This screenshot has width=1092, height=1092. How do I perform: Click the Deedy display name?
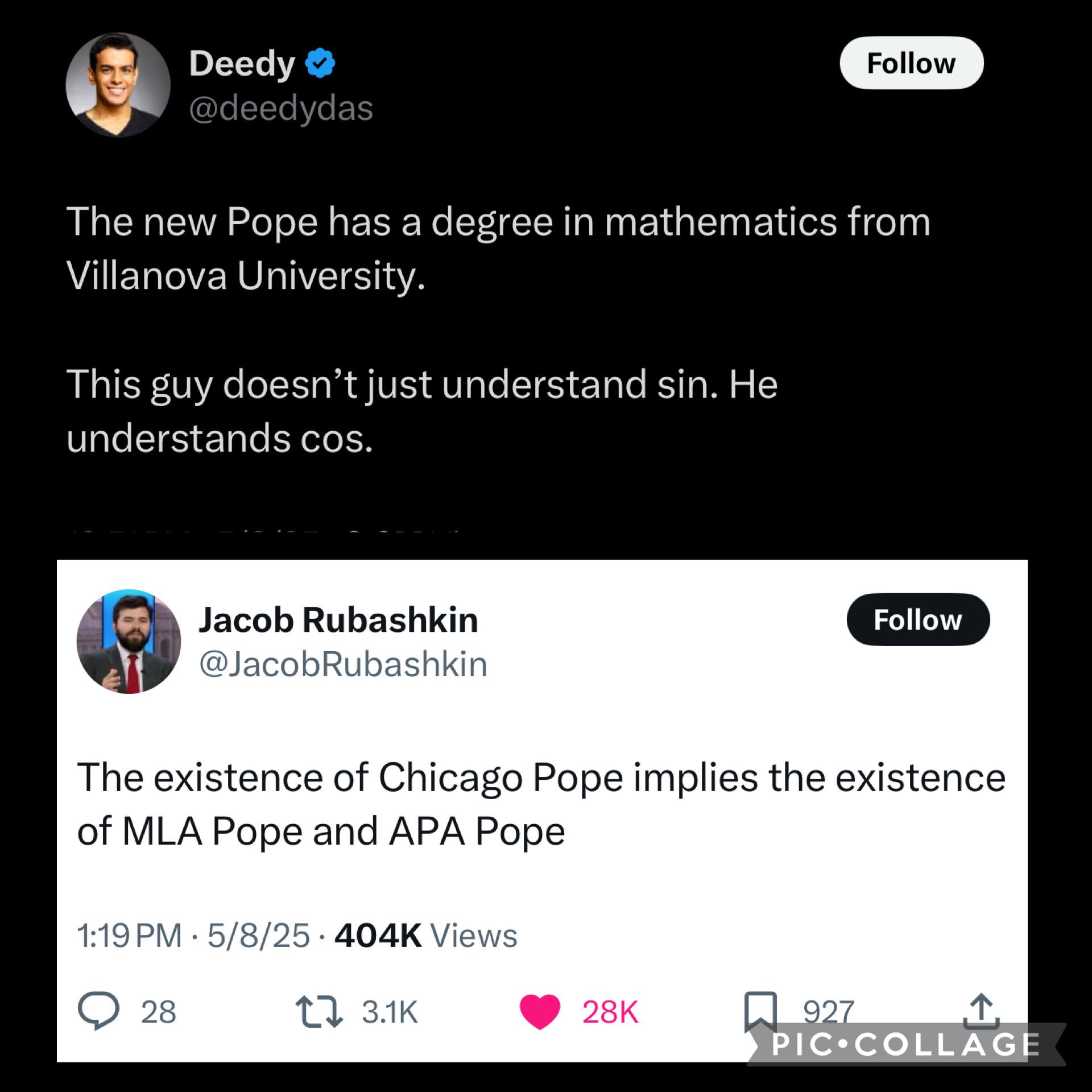242,63
